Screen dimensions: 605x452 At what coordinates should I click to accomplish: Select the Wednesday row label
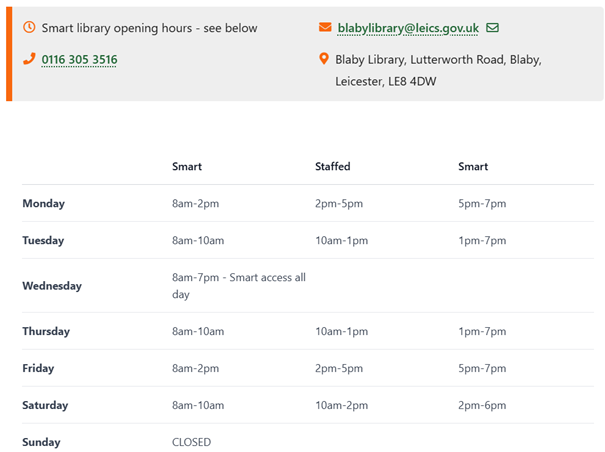[52, 286]
